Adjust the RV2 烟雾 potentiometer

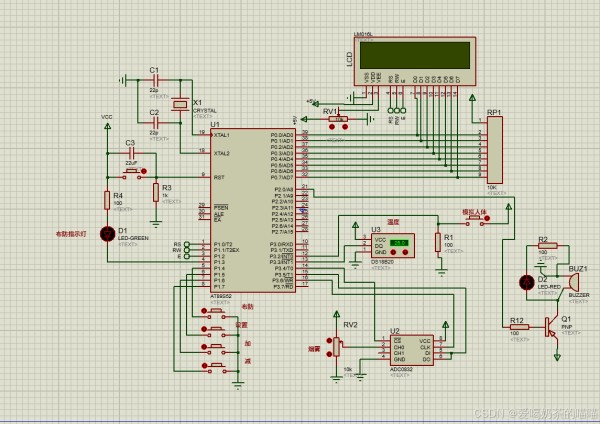337,345
